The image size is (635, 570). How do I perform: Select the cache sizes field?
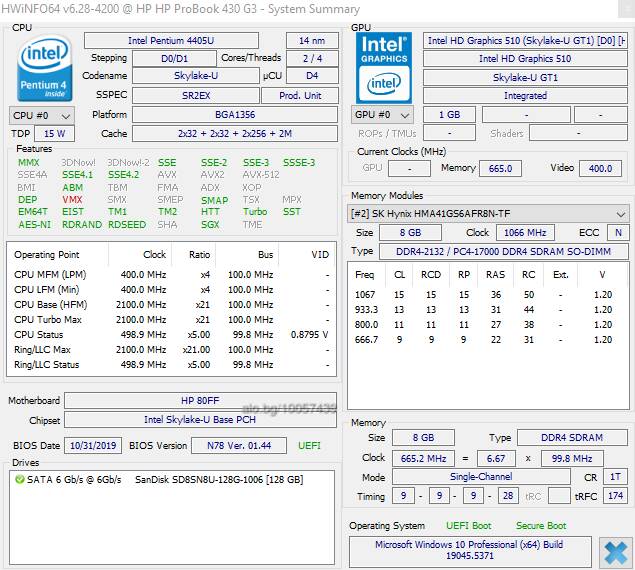[235, 134]
